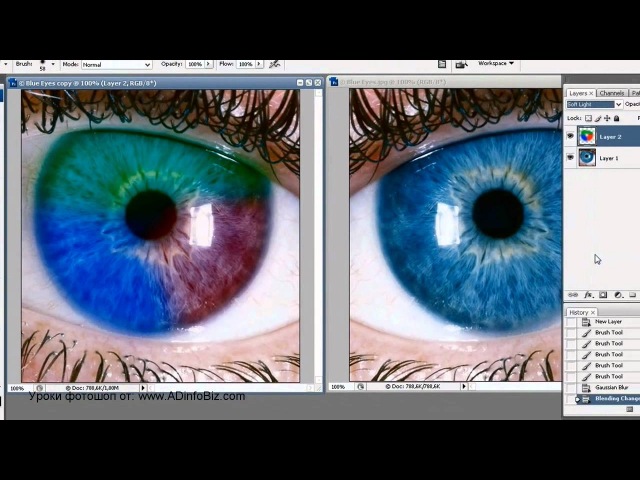The height and width of the screenshot is (480, 640).
Task: Create new fill or adjustment layer
Action: [618, 295]
